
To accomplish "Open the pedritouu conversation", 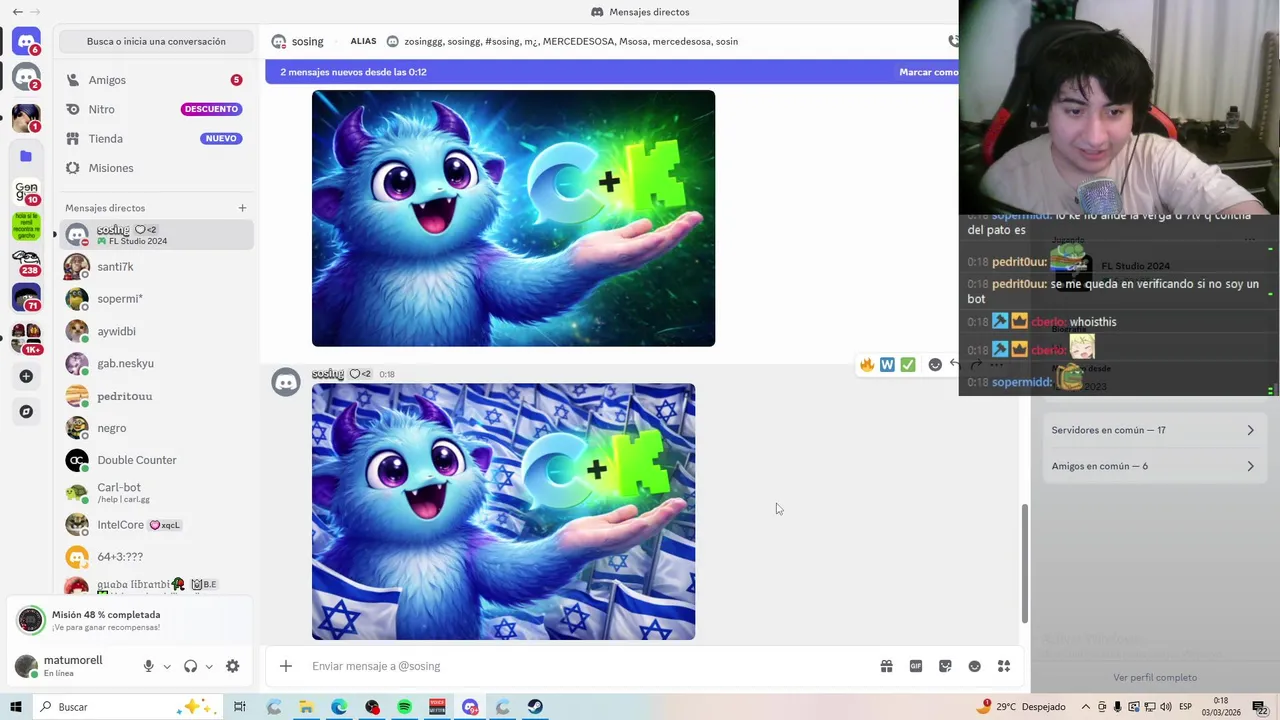I will tap(156, 396).
